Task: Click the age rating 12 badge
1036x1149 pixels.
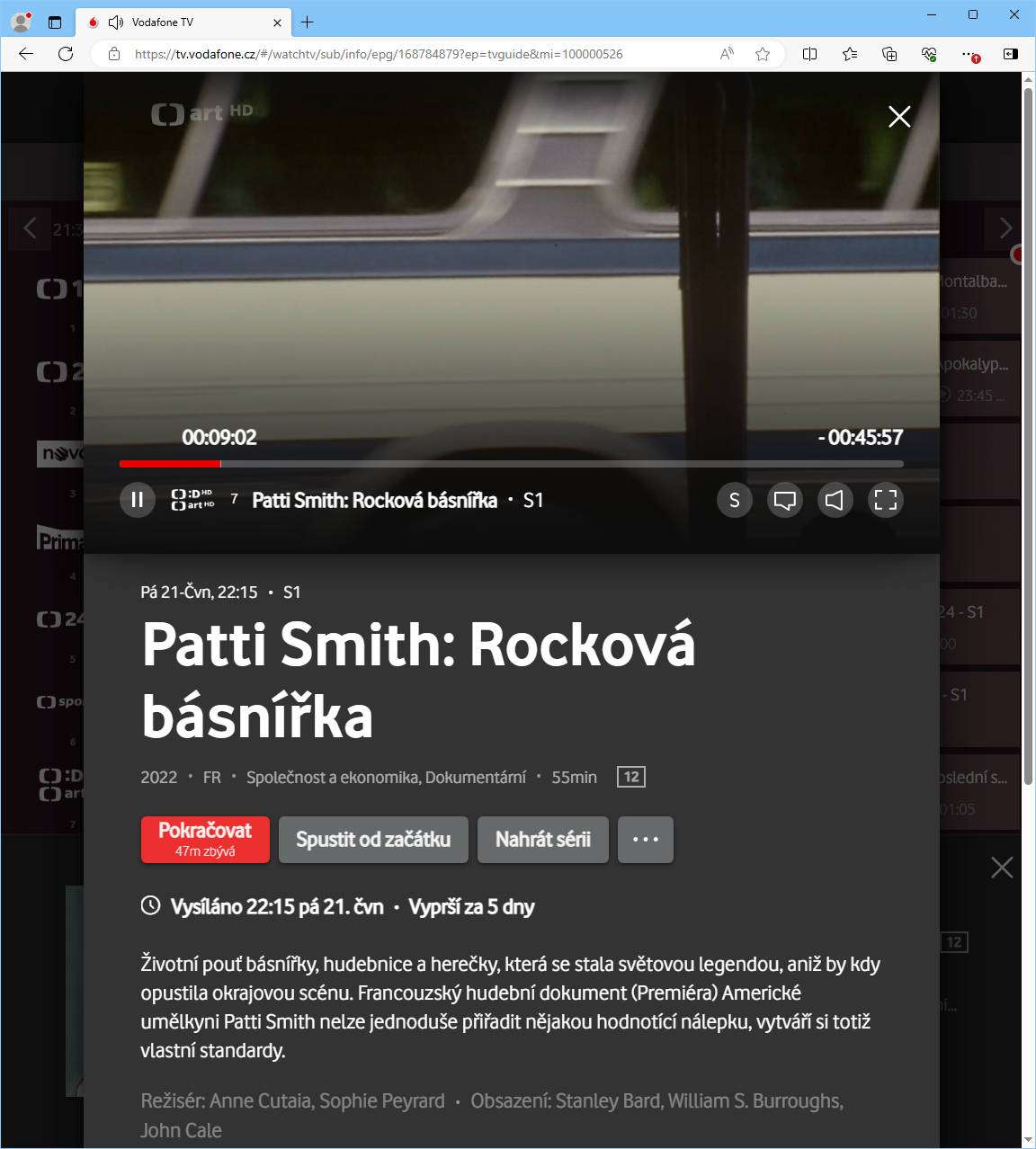Action: click(631, 777)
